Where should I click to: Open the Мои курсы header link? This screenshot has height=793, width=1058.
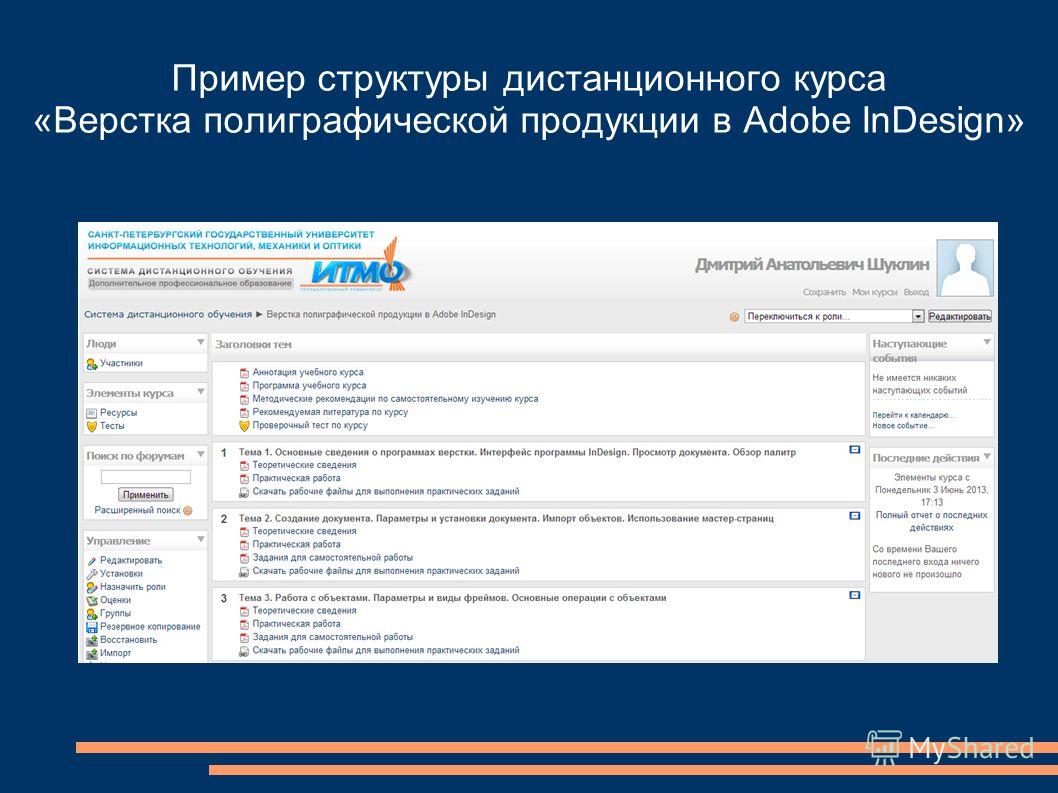click(874, 292)
